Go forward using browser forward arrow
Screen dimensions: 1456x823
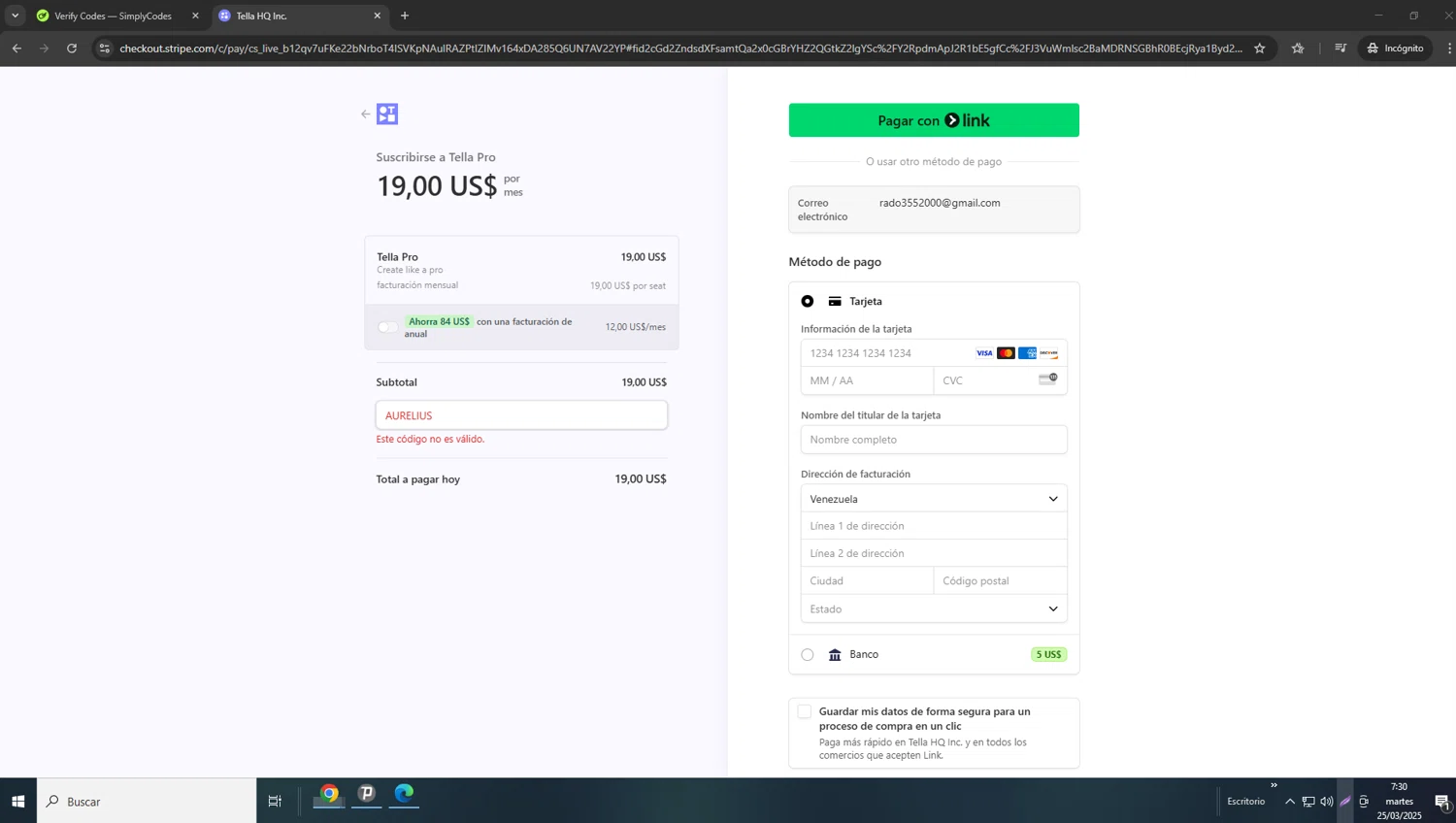(44, 48)
